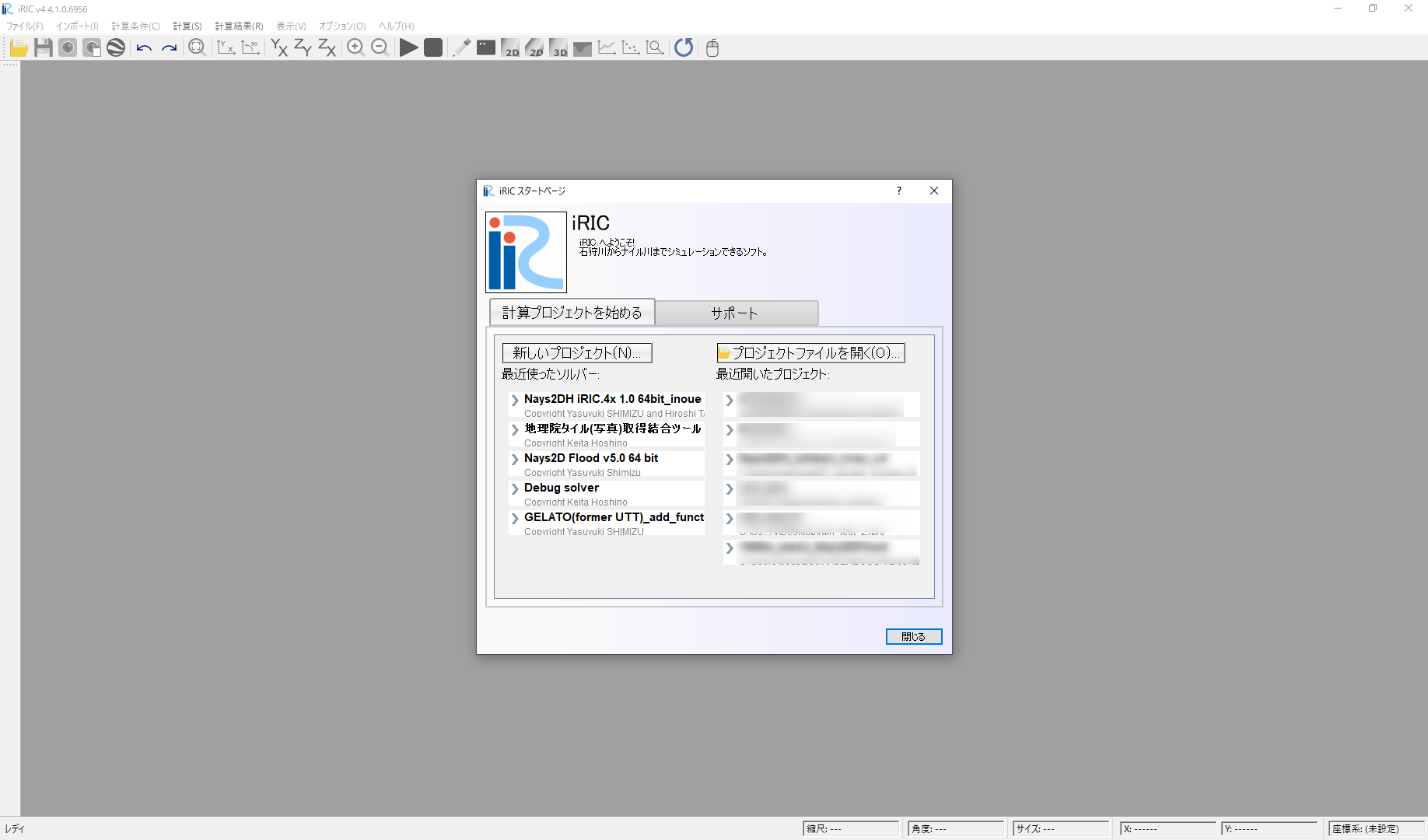Click the fit-to-window magnifier icon
This screenshot has height=840, width=1428.
coord(197,47)
